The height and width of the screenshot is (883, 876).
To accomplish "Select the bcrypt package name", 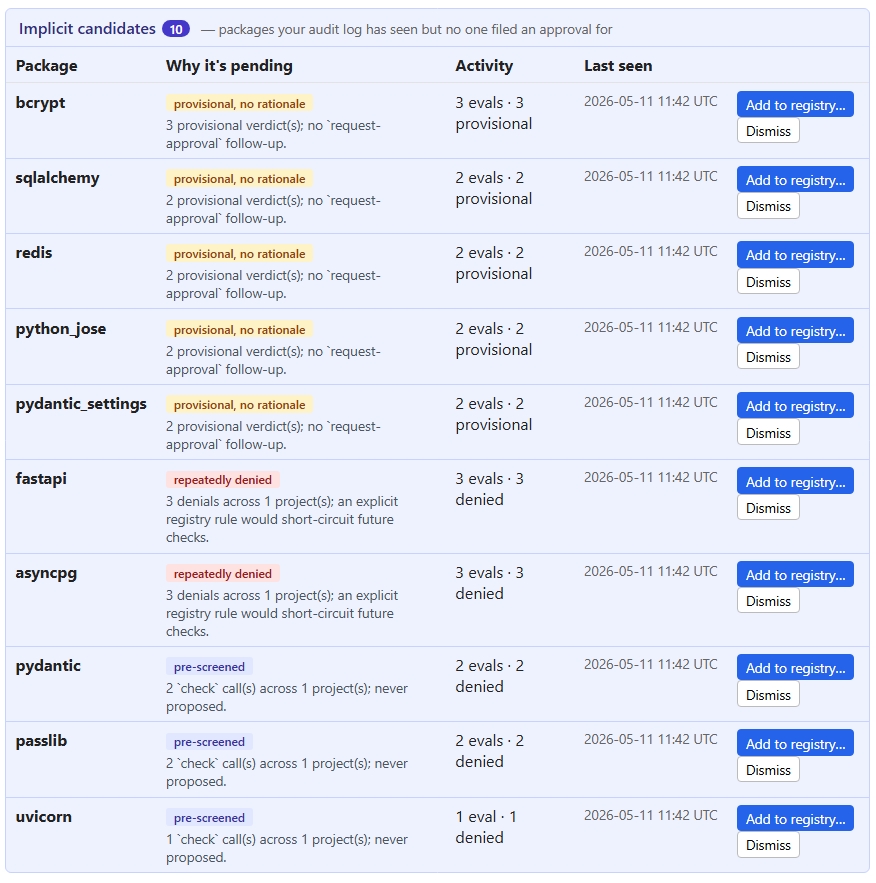I will pyautogui.click(x=41, y=103).
